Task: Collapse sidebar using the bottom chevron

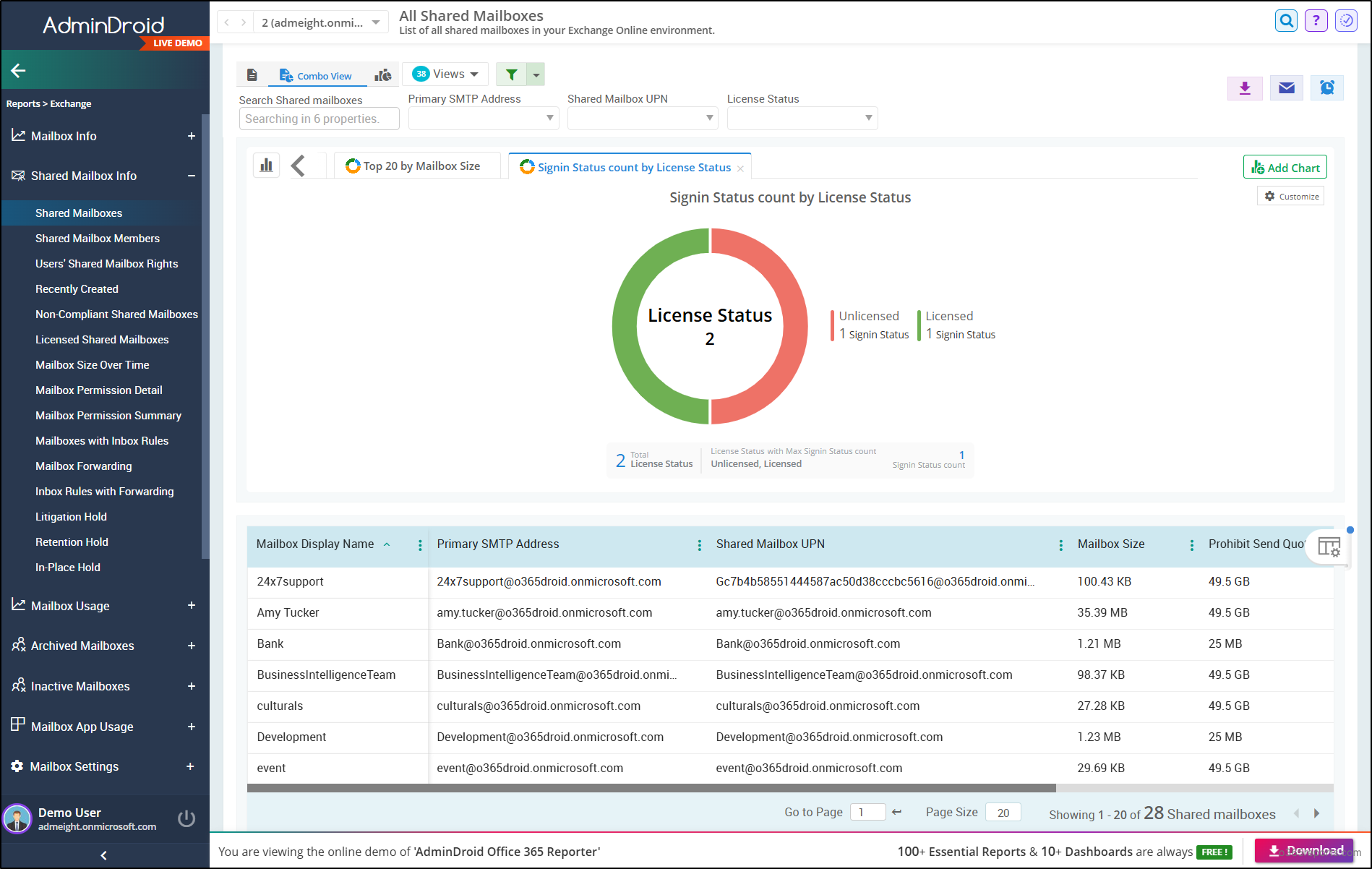Action: [x=103, y=855]
